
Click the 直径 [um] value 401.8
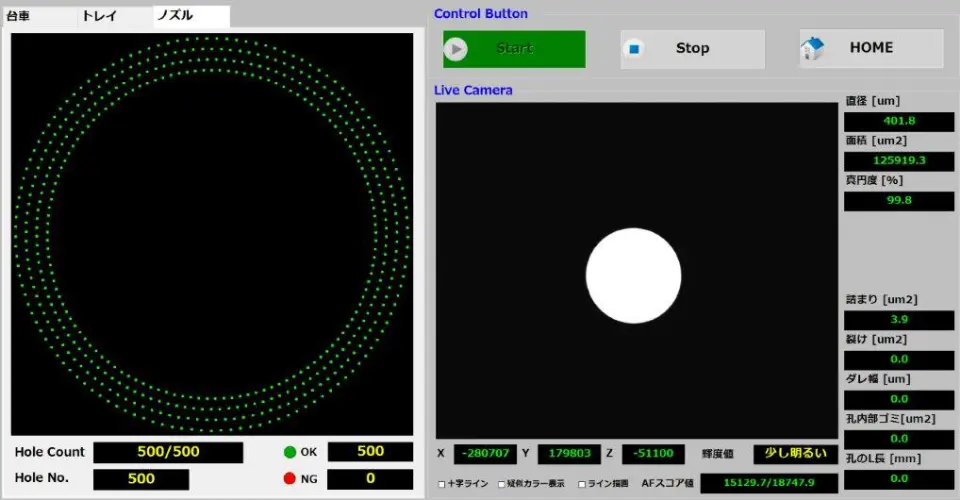899,121
